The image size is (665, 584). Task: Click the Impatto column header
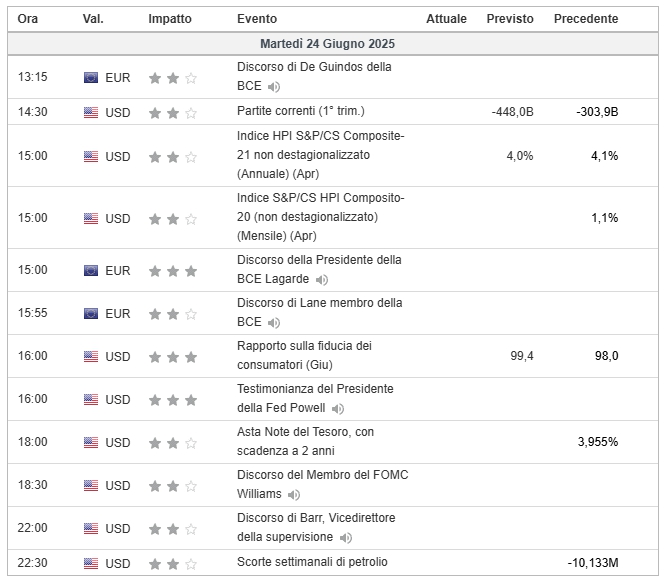(x=170, y=19)
